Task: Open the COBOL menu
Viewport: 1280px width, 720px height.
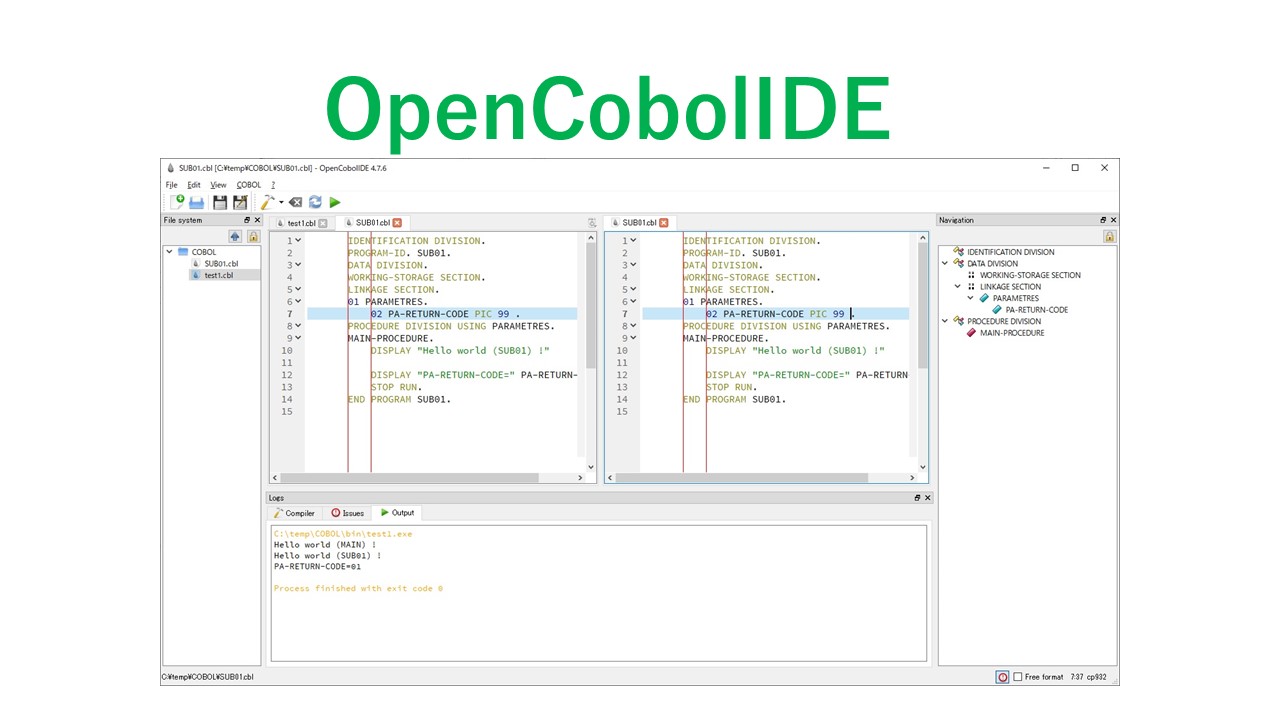Action: click(247, 184)
